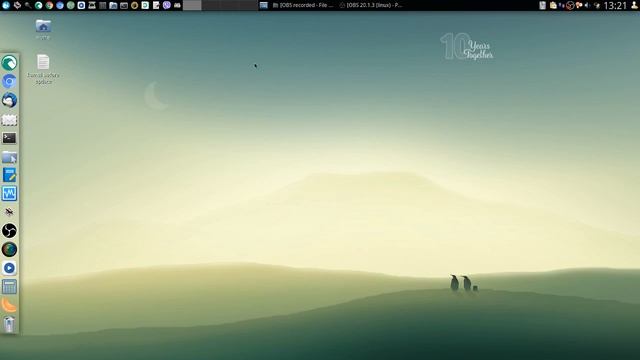
Task: Open the envelope mail icon in the dock
Action: [x=9, y=120]
